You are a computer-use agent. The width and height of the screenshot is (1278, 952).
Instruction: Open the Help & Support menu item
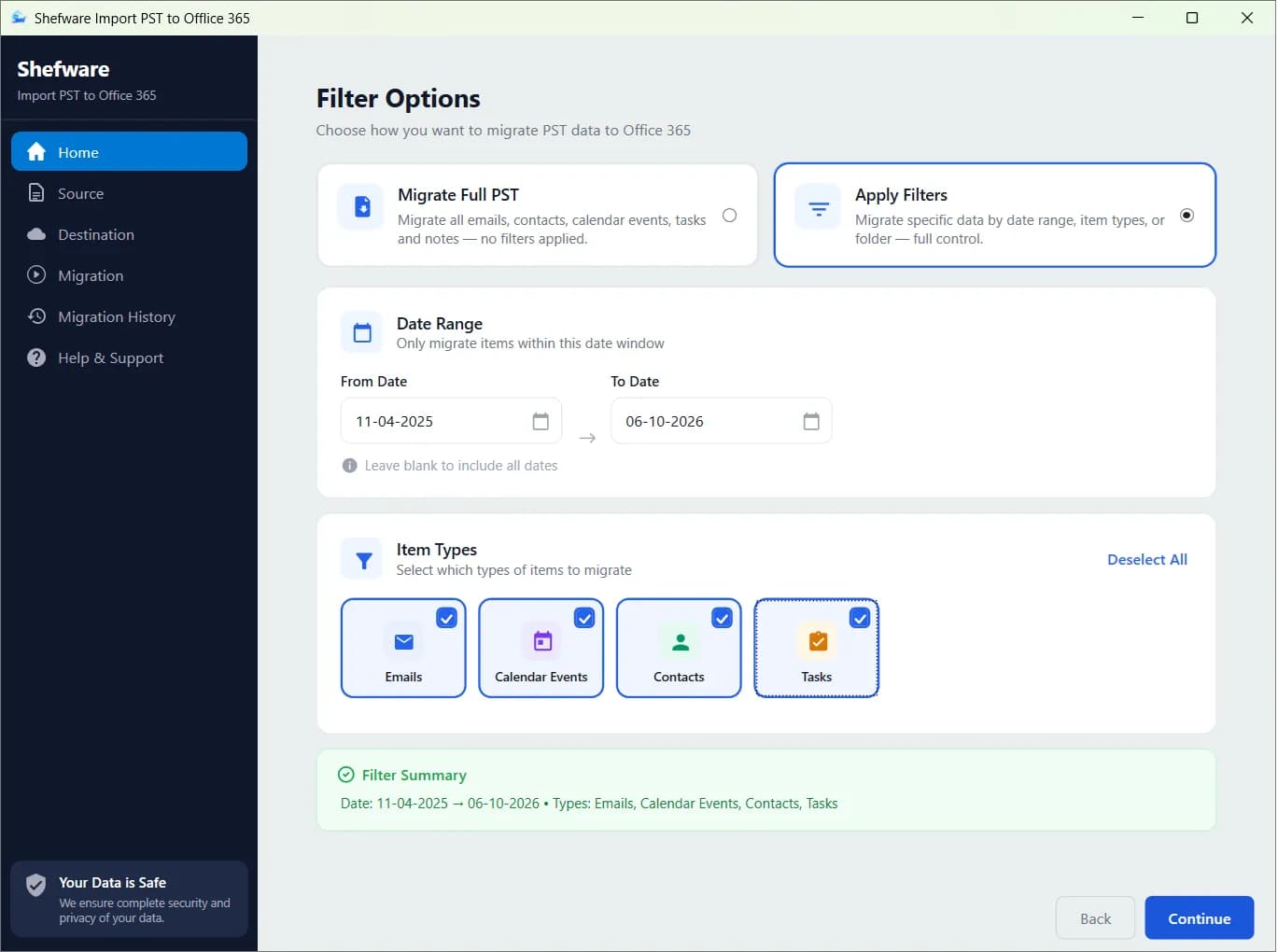(x=129, y=357)
